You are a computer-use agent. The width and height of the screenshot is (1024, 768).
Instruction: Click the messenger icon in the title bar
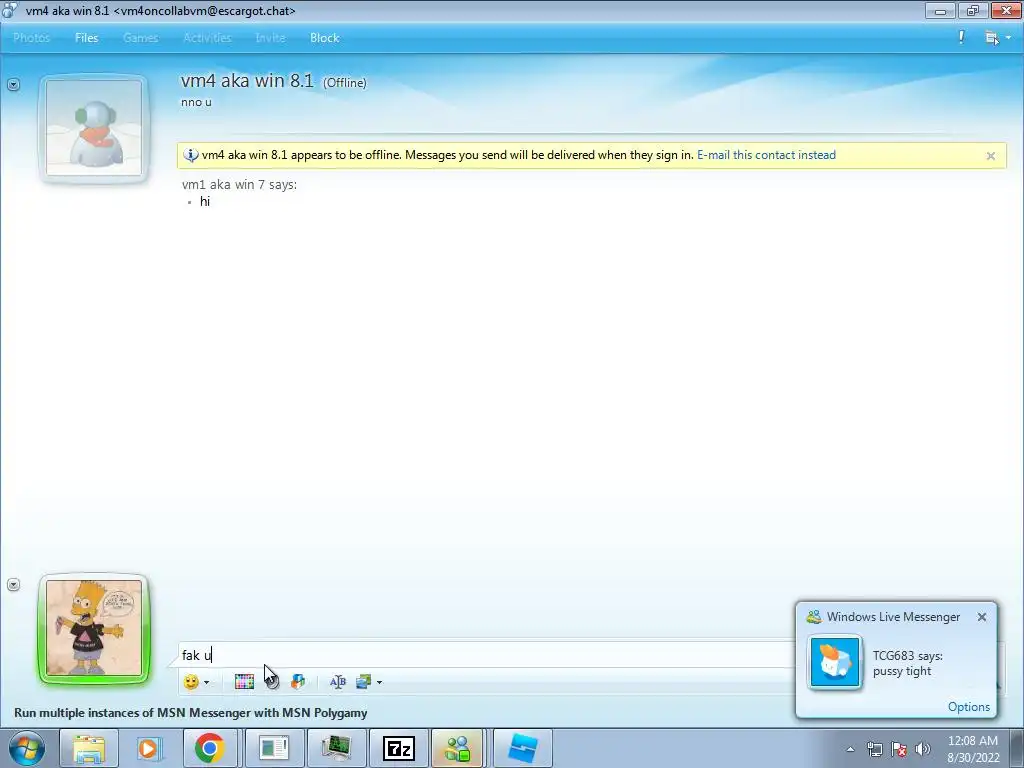10,10
